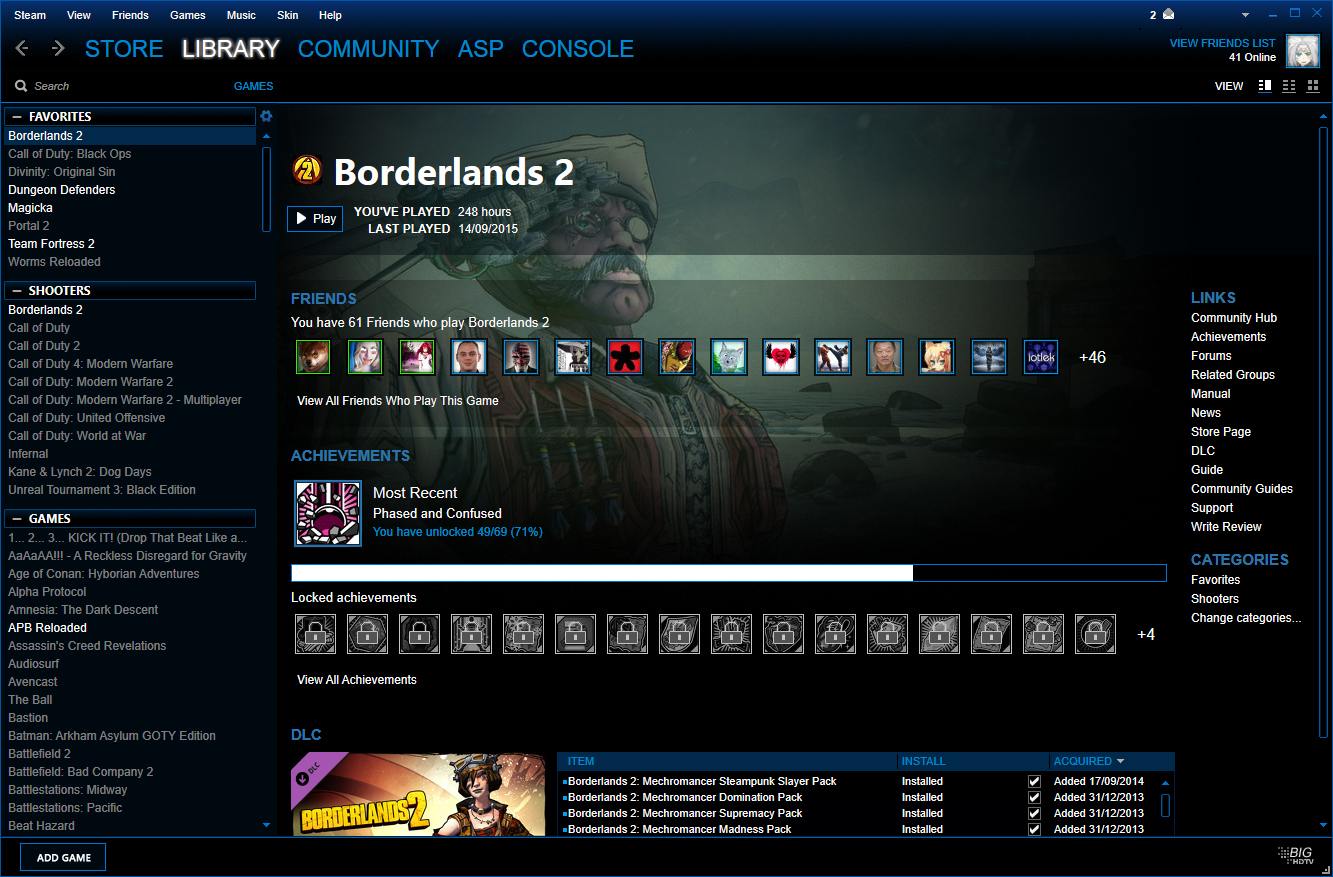Screen dimensions: 1333x877
Task: Uncheck the Mechromancer Domination Pack checkbox
Action: coord(1034,797)
